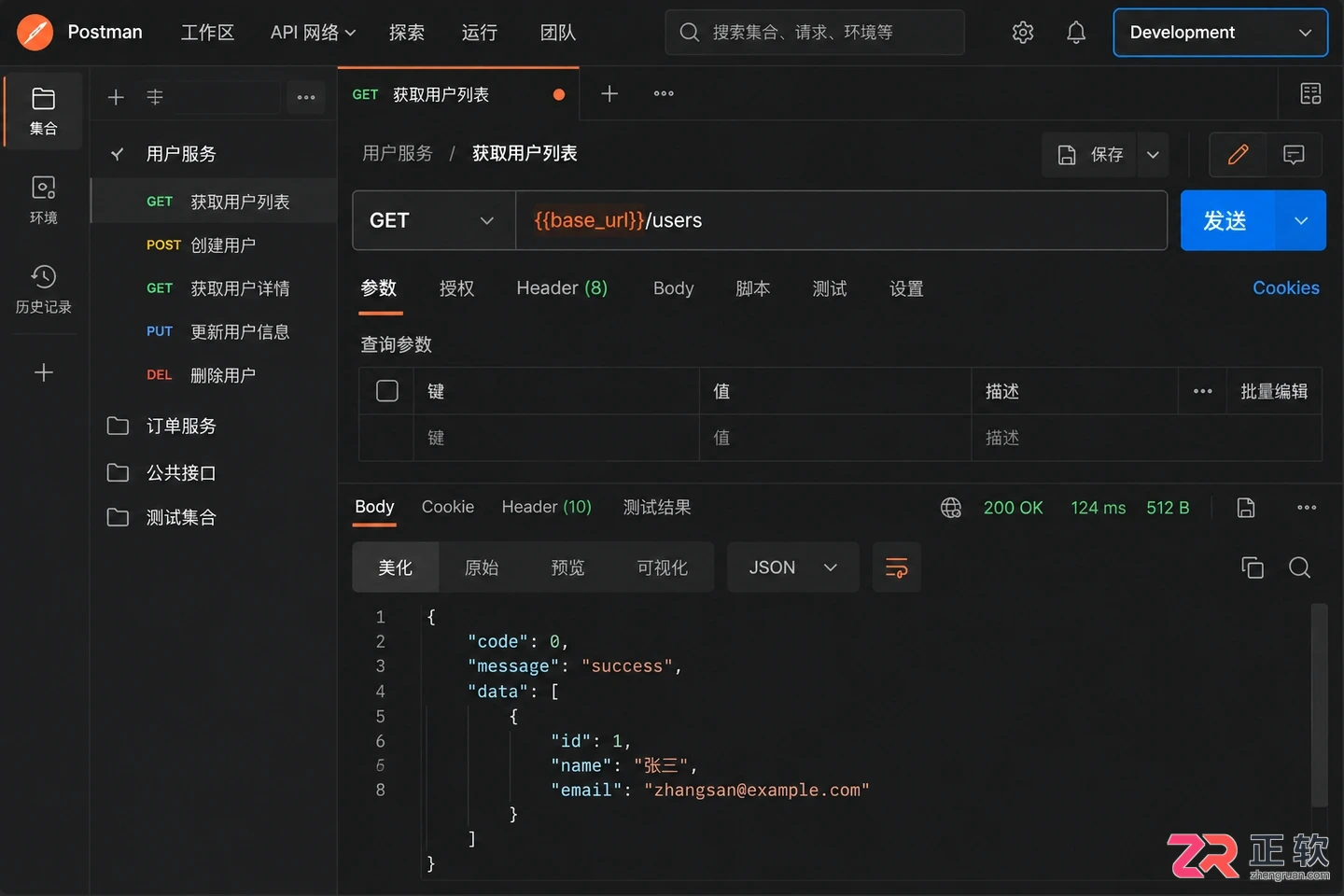Open the 保存 dropdown arrow

coord(1154,155)
